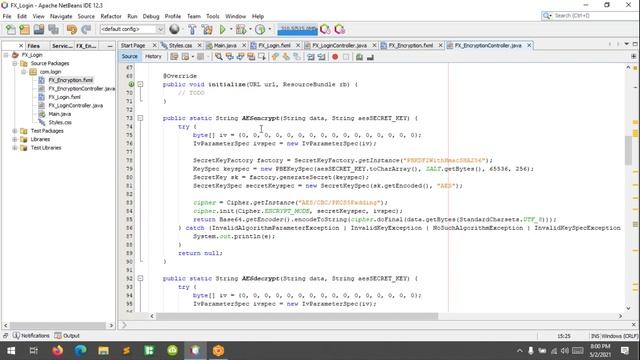Click the Next Bookmark icon
The height and width of the screenshot is (360, 640).
click(286, 57)
